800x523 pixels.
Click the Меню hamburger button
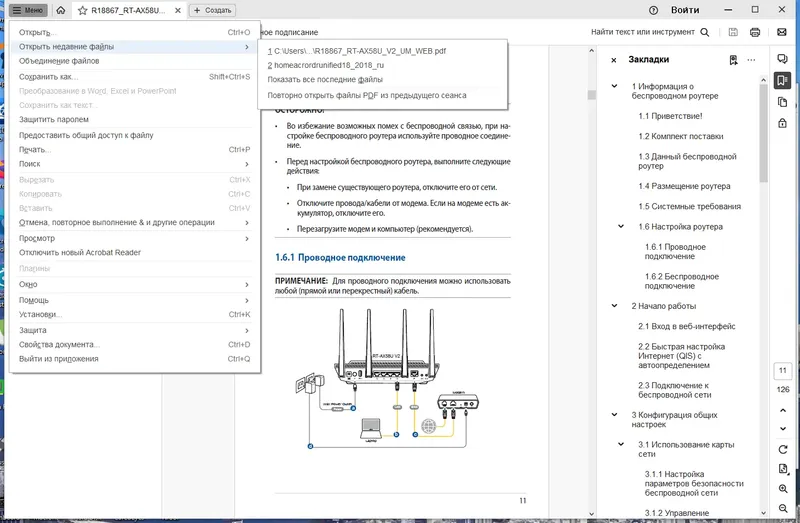(28, 10)
